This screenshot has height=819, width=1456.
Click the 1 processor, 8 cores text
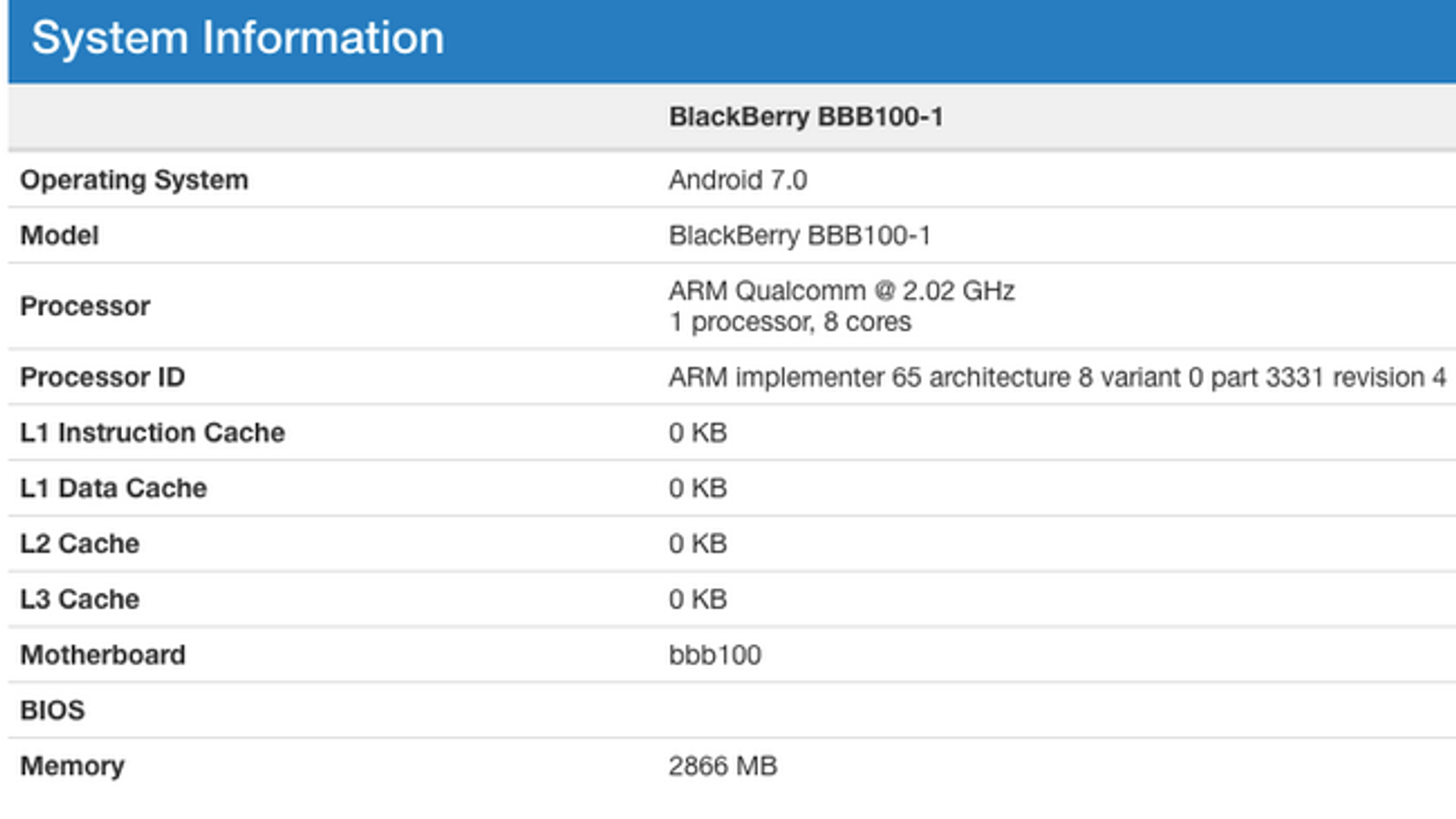(789, 322)
